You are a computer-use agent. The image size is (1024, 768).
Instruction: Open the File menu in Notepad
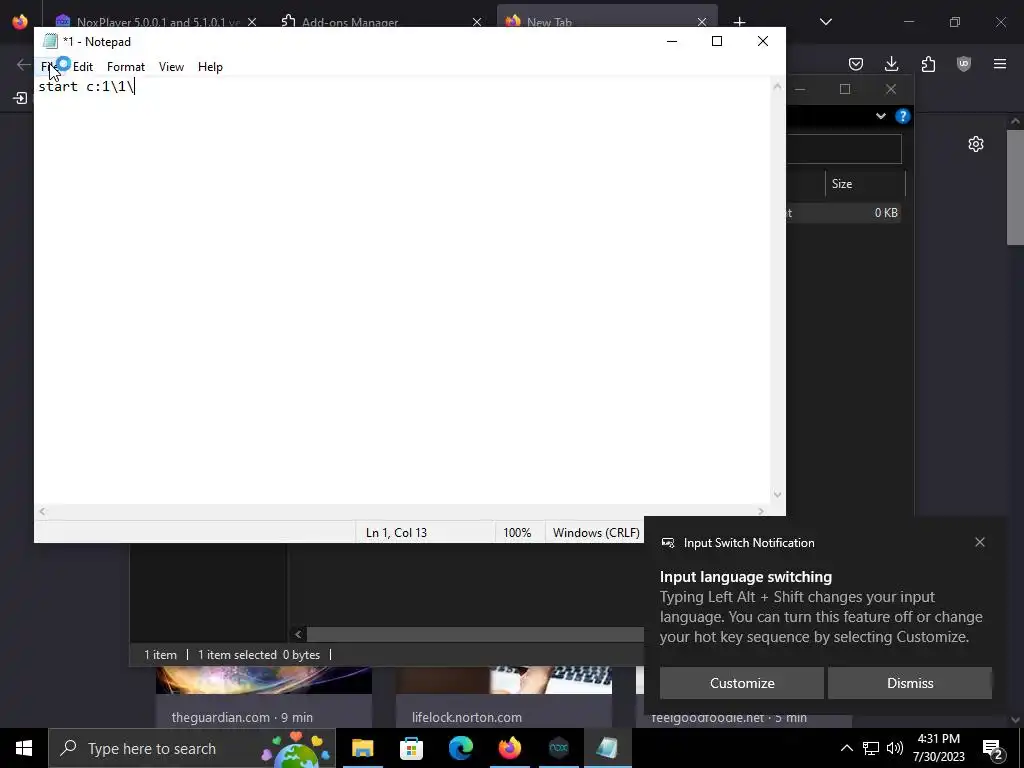click(49, 67)
